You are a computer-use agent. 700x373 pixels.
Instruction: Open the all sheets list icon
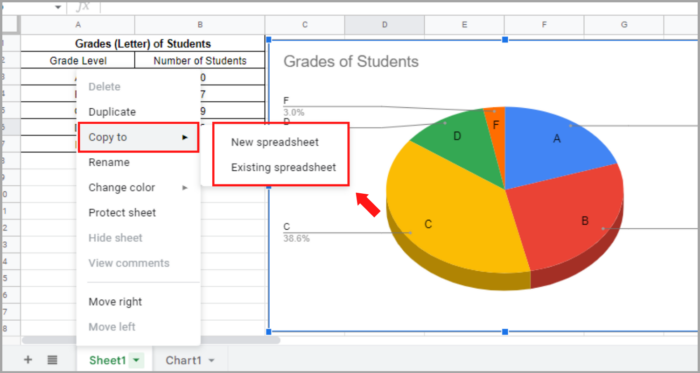coord(52,360)
